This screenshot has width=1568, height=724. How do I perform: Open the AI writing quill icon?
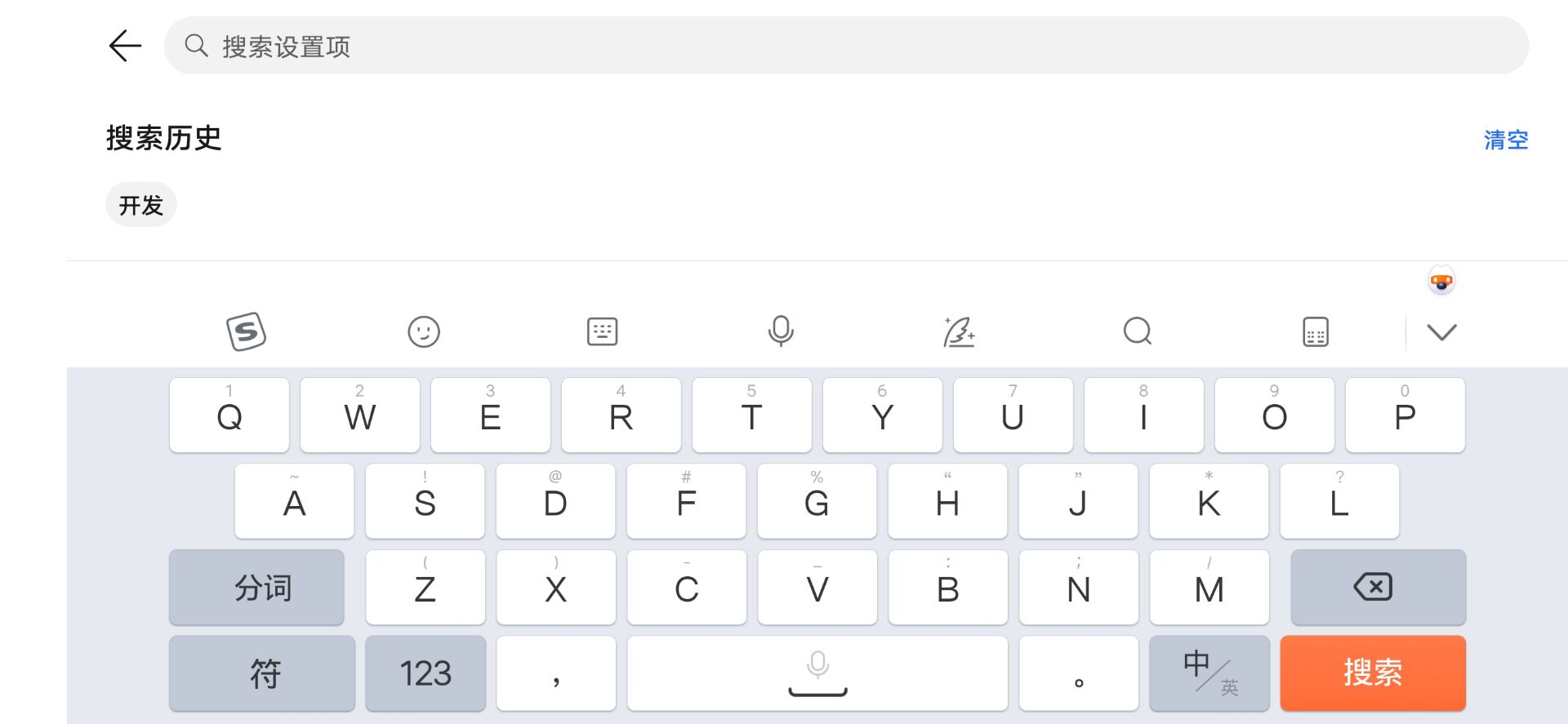click(959, 332)
